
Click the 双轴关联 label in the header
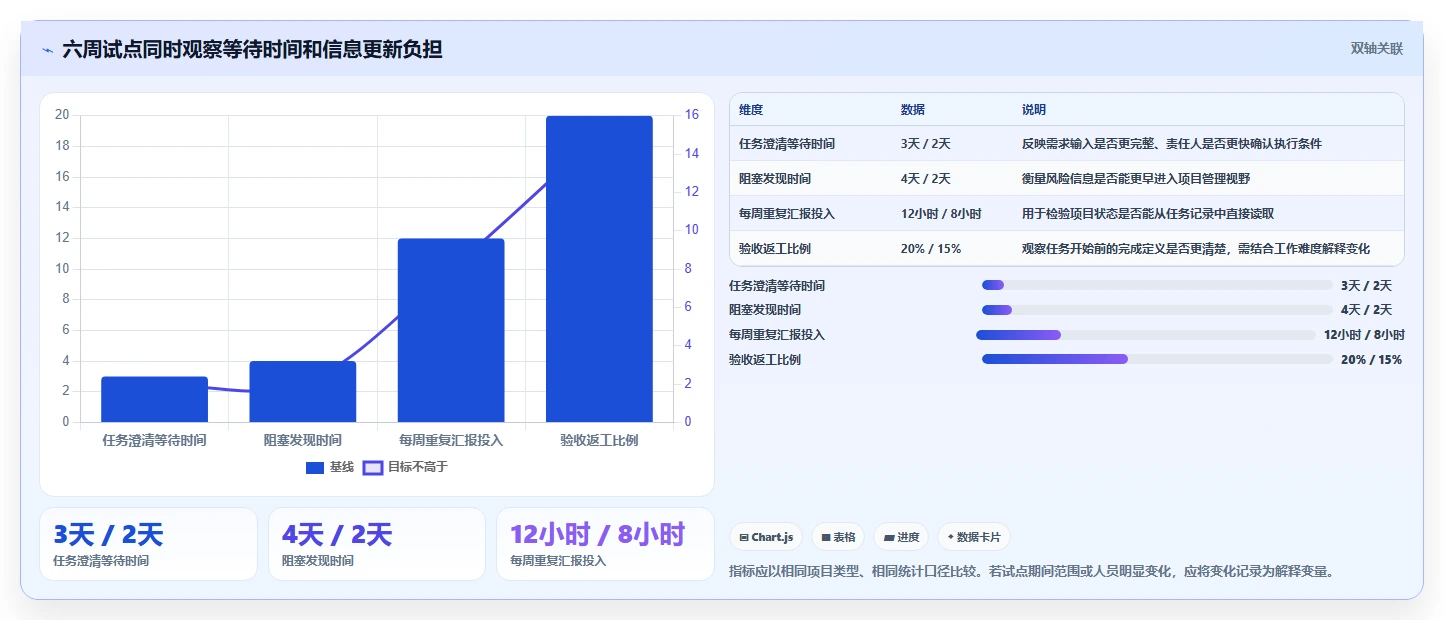pyautogui.click(x=1377, y=48)
